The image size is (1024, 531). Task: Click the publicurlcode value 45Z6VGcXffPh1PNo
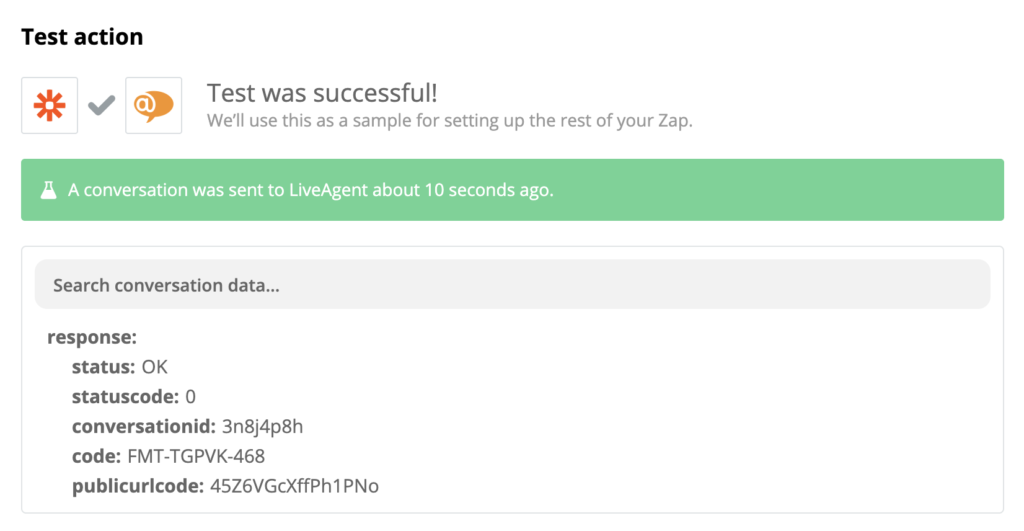click(295, 487)
